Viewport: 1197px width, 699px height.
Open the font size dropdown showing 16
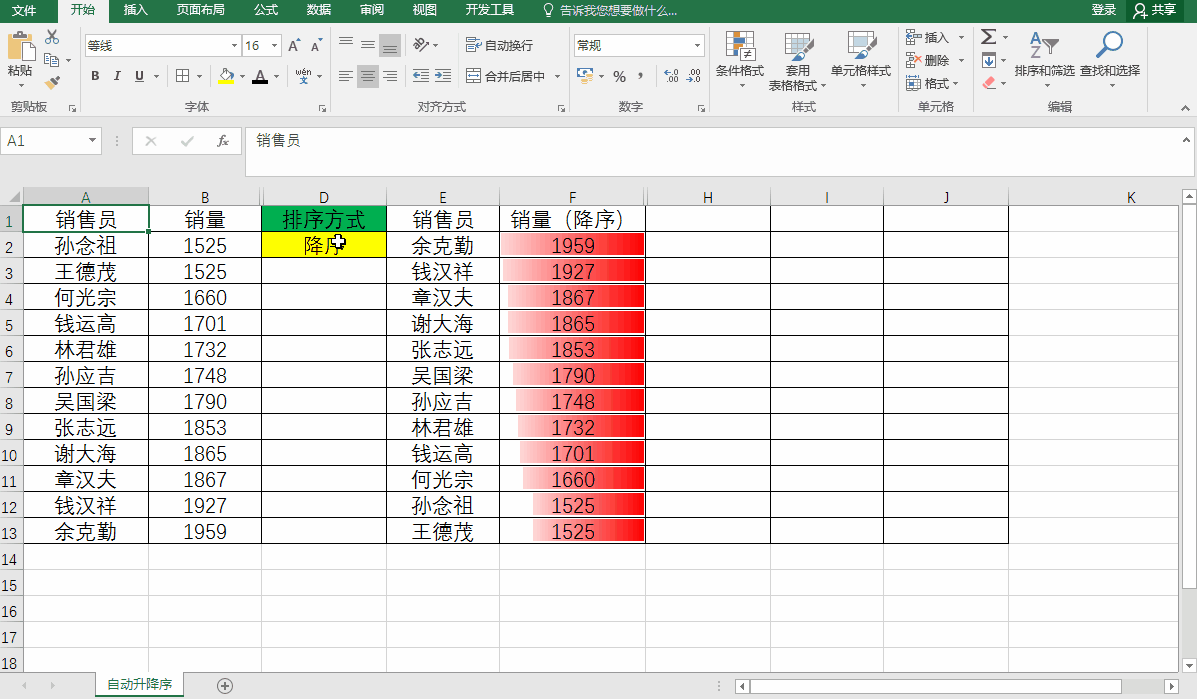275,46
